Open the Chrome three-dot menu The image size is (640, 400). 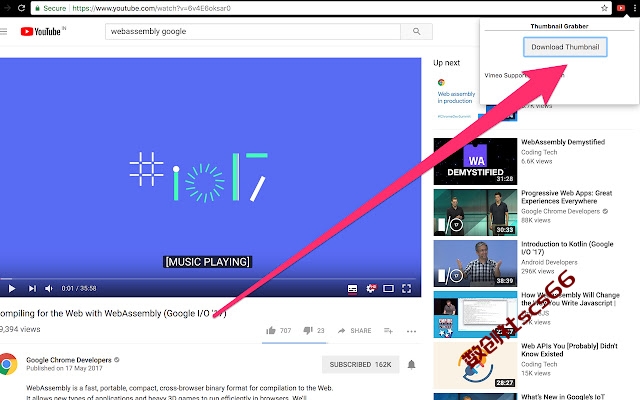635,8
